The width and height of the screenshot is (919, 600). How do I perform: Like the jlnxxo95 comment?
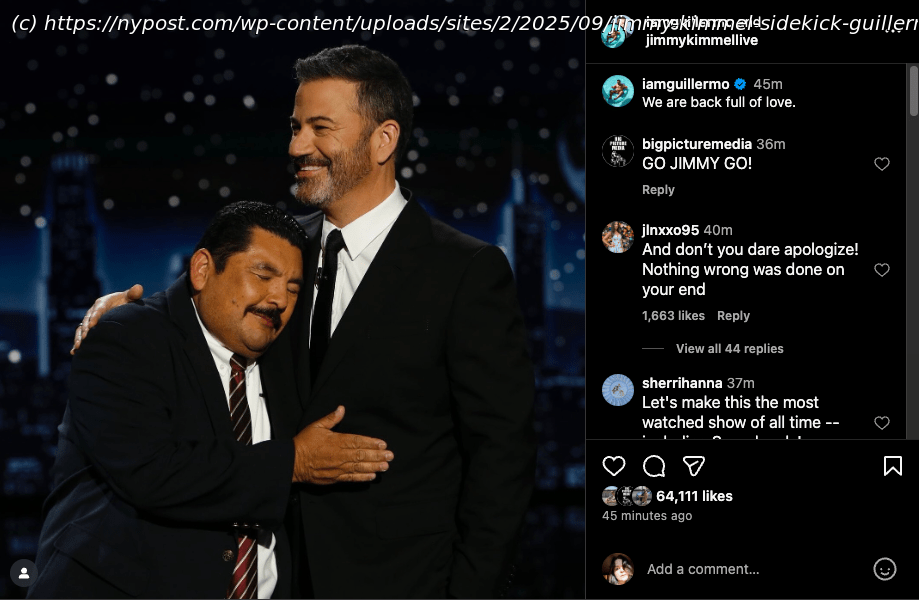[881, 270]
